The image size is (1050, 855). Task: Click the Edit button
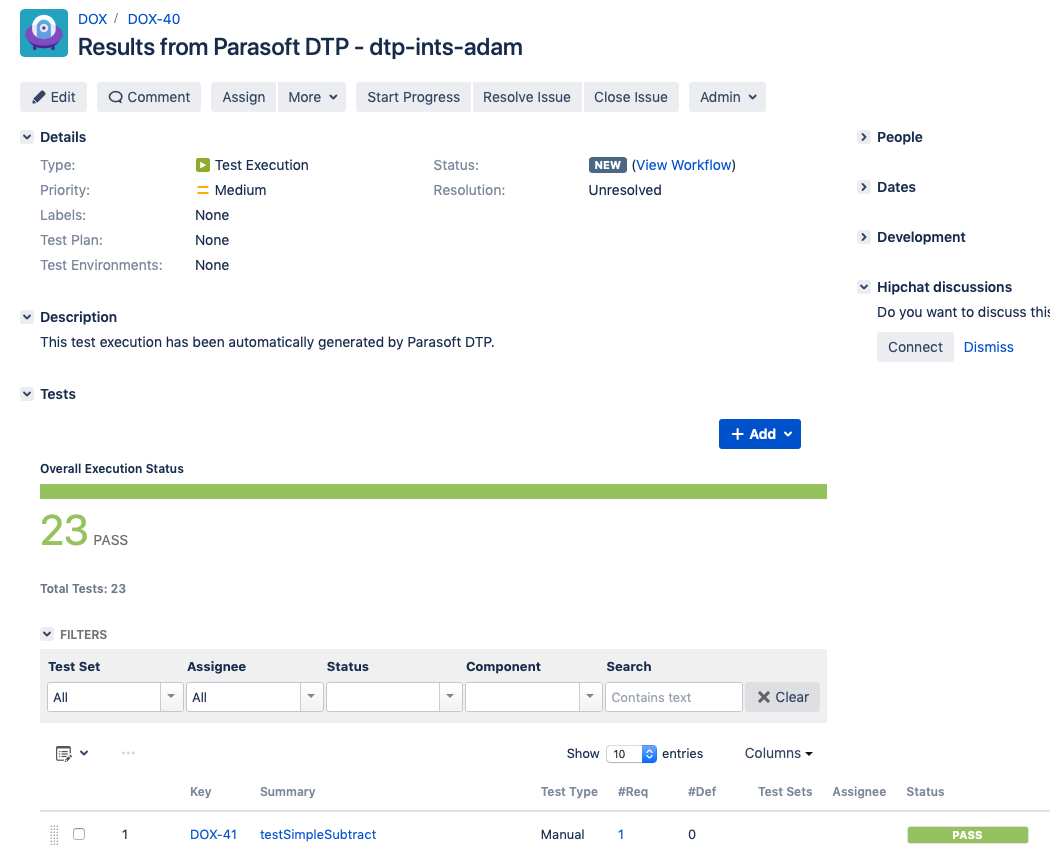(54, 97)
